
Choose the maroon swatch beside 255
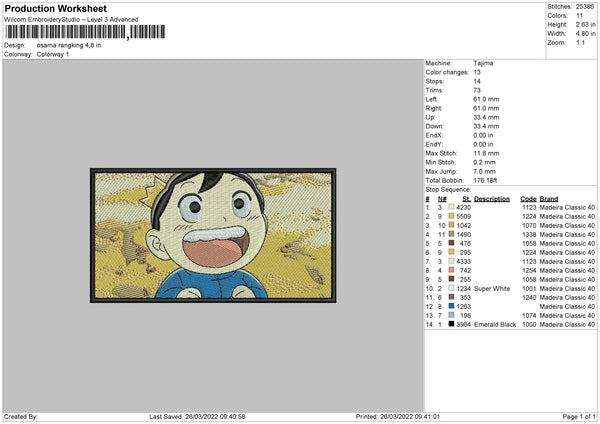452,279
